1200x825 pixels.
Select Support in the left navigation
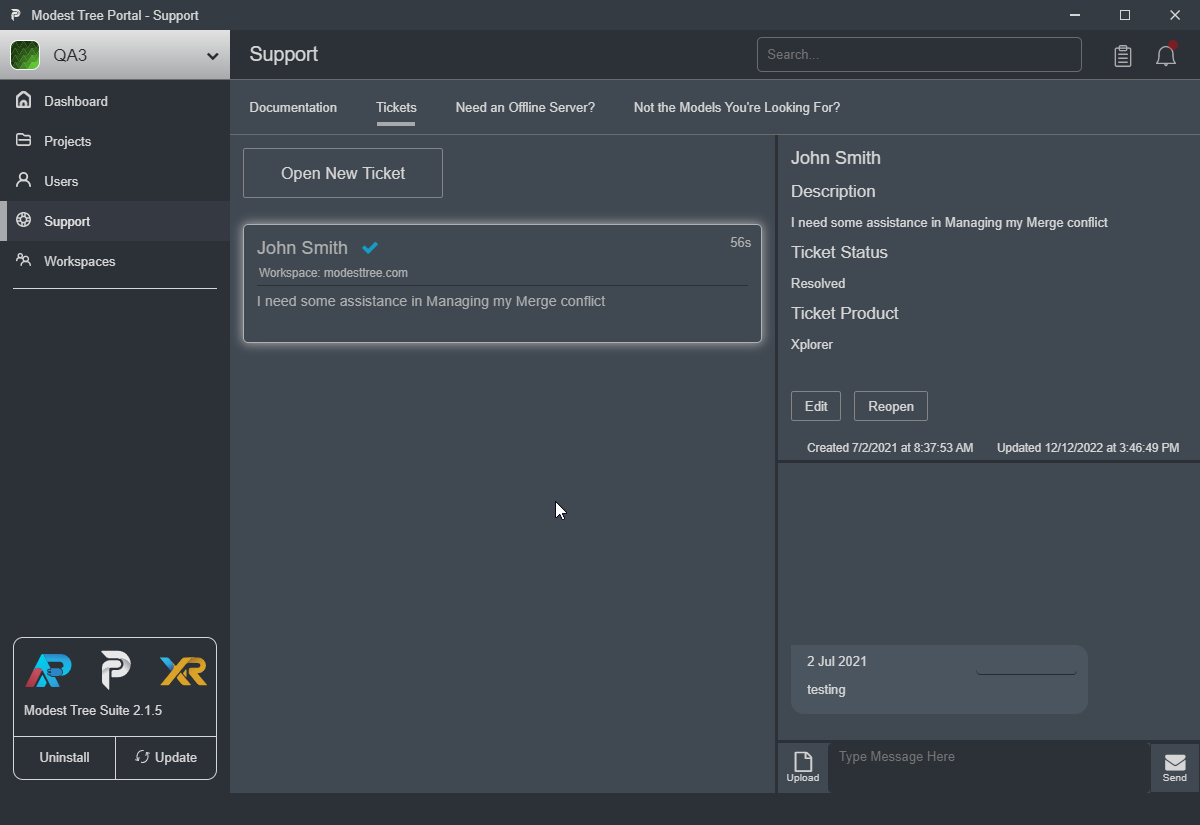(115, 221)
